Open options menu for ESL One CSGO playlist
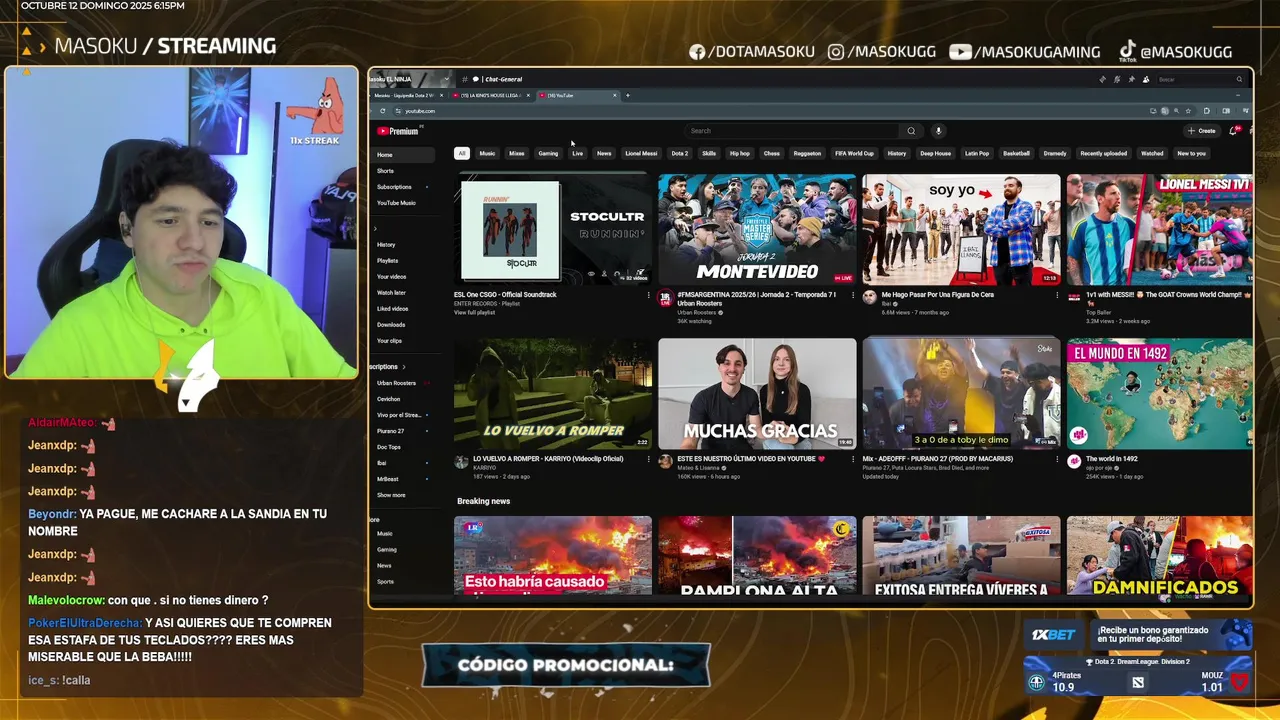 click(x=648, y=295)
